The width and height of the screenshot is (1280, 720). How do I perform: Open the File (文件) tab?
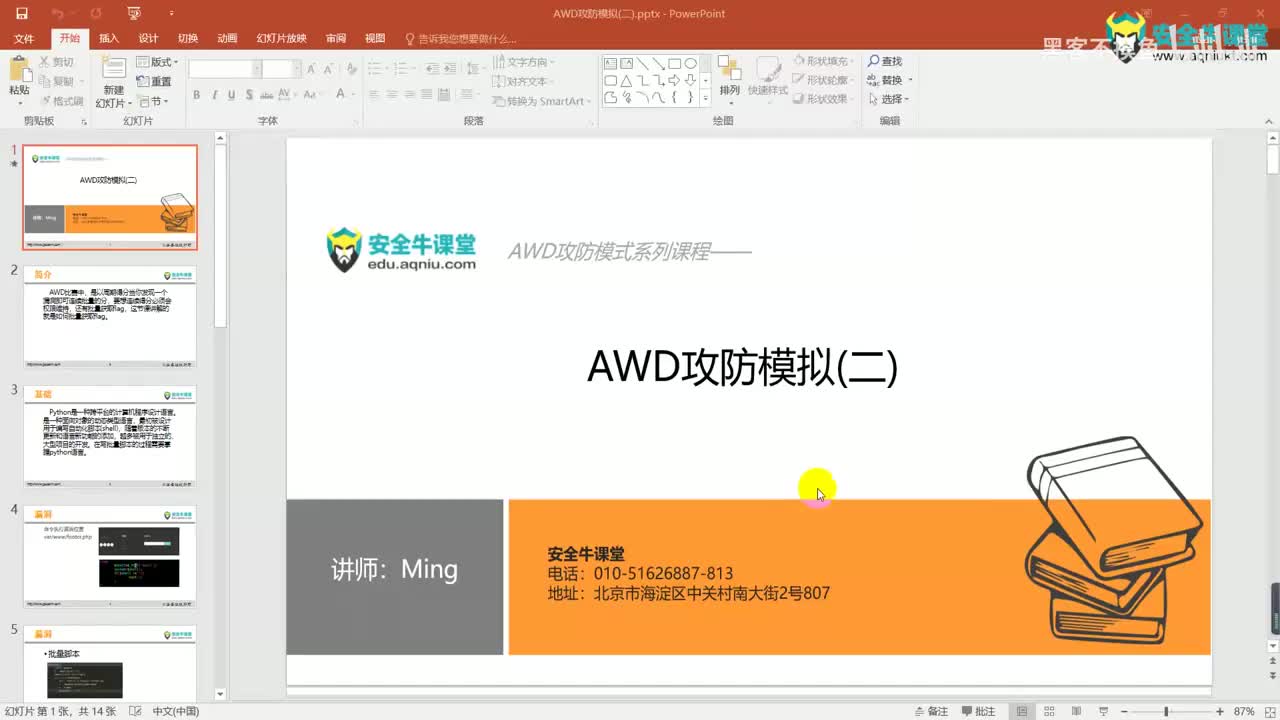point(24,38)
